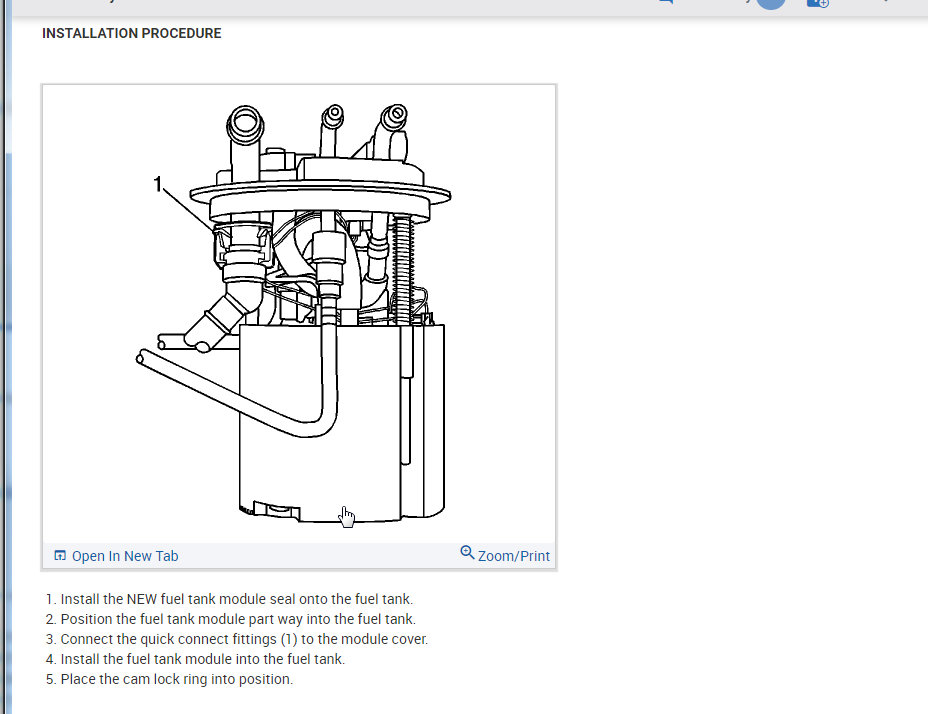Click the round blue avatar in top bar
928x714 pixels.
771,3
